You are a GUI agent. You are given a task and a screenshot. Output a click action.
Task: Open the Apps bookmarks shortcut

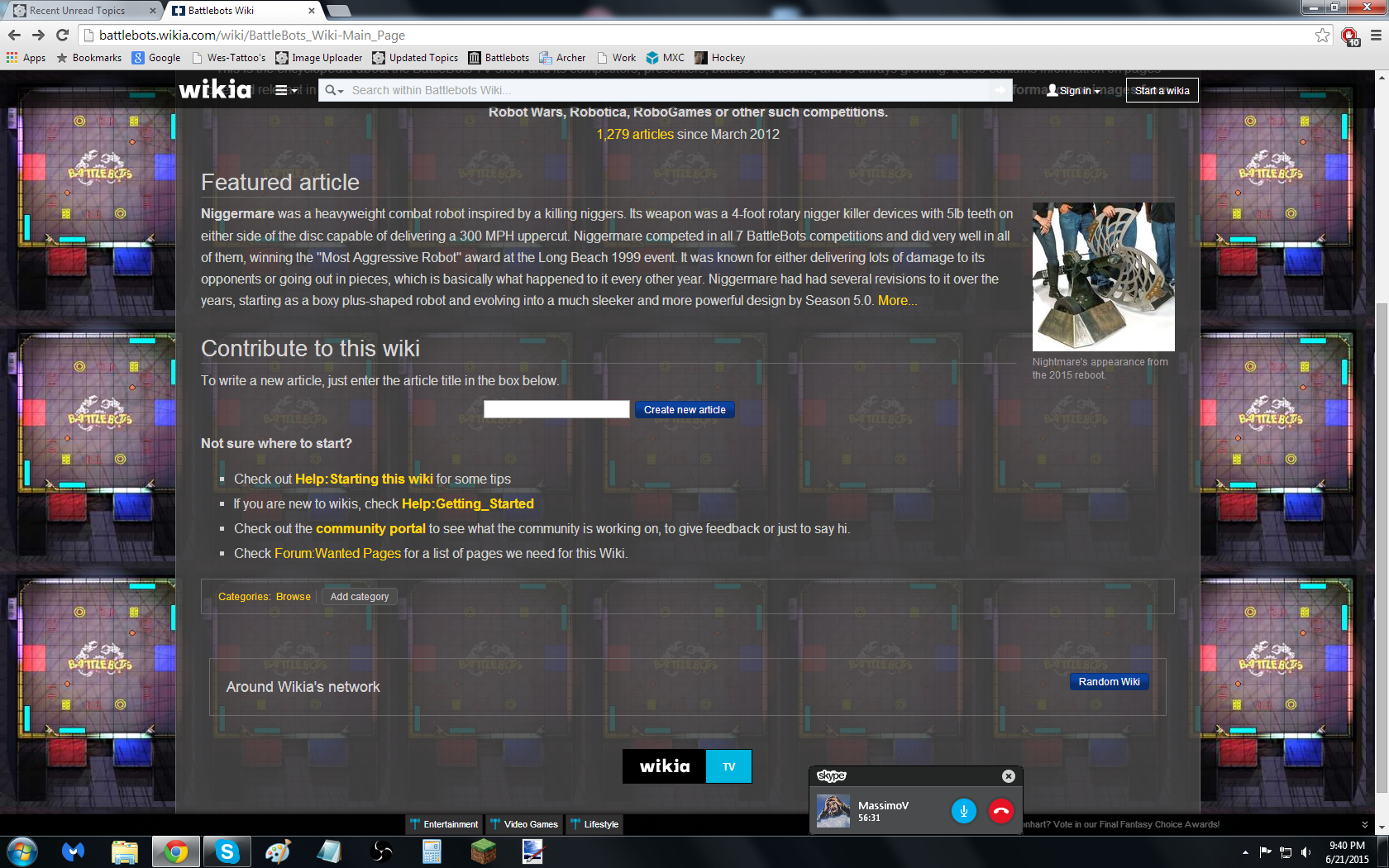click(x=26, y=58)
